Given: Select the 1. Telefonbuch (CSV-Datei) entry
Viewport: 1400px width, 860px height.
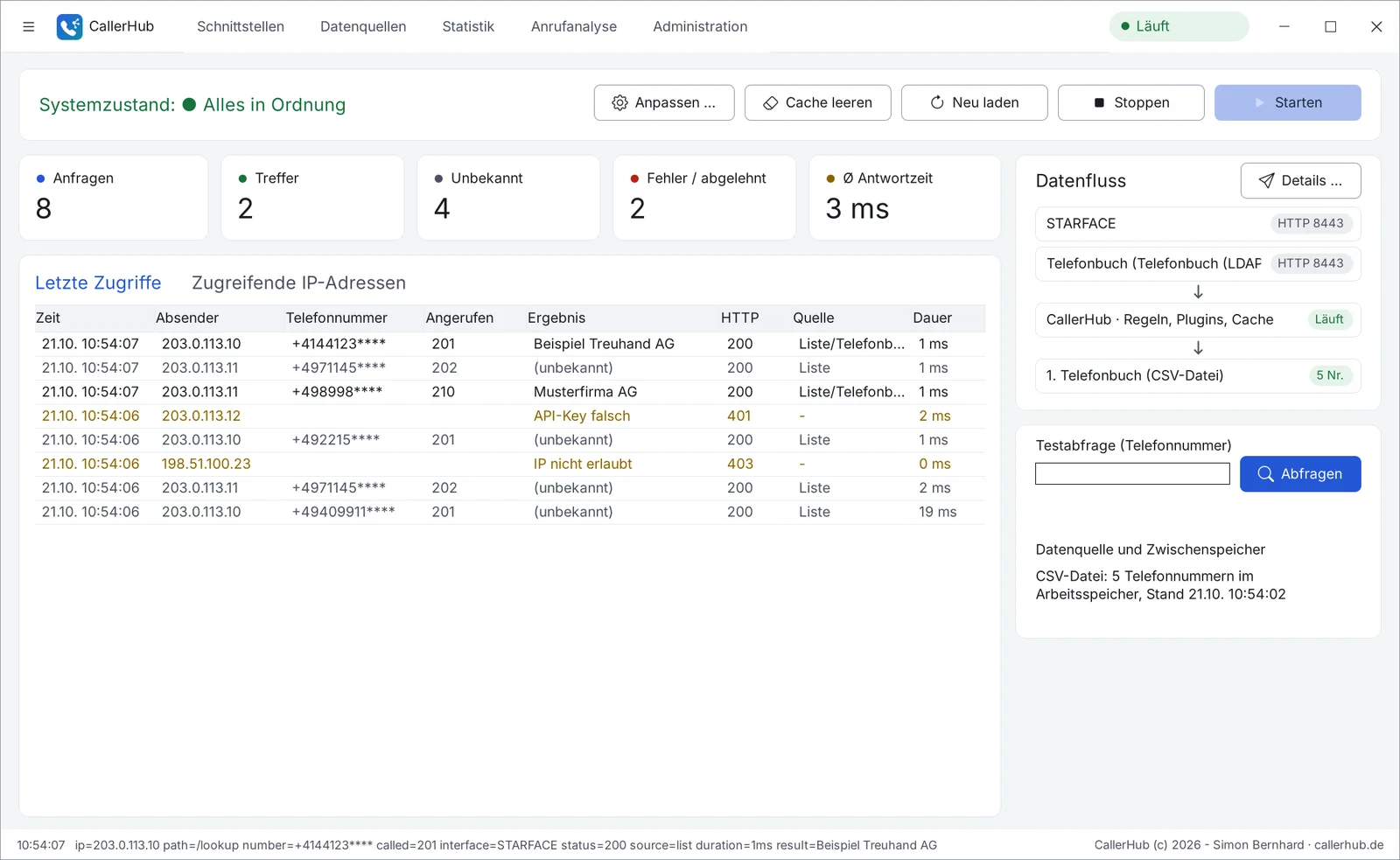Looking at the screenshot, I should click(x=1198, y=375).
